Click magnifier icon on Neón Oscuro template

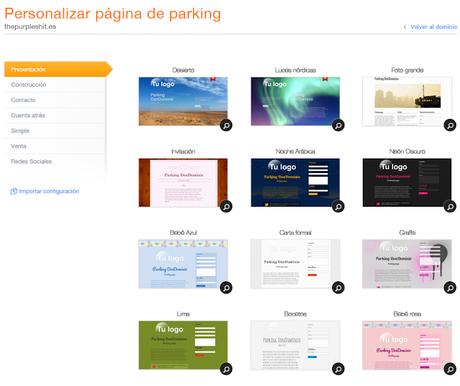pyautogui.click(x=450, y=207)
